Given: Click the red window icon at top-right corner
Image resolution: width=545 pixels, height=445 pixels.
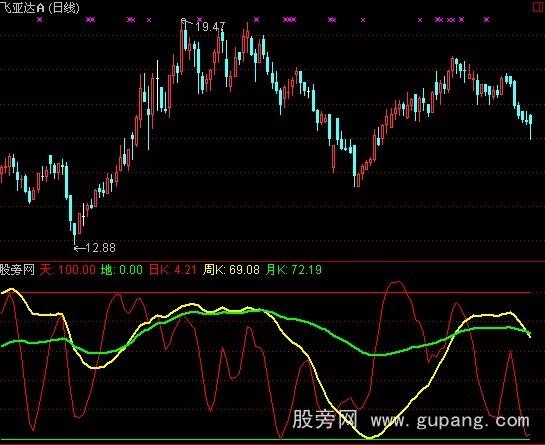Looking at the screenshot, I should pyautogui.click(x=539, y=7).
